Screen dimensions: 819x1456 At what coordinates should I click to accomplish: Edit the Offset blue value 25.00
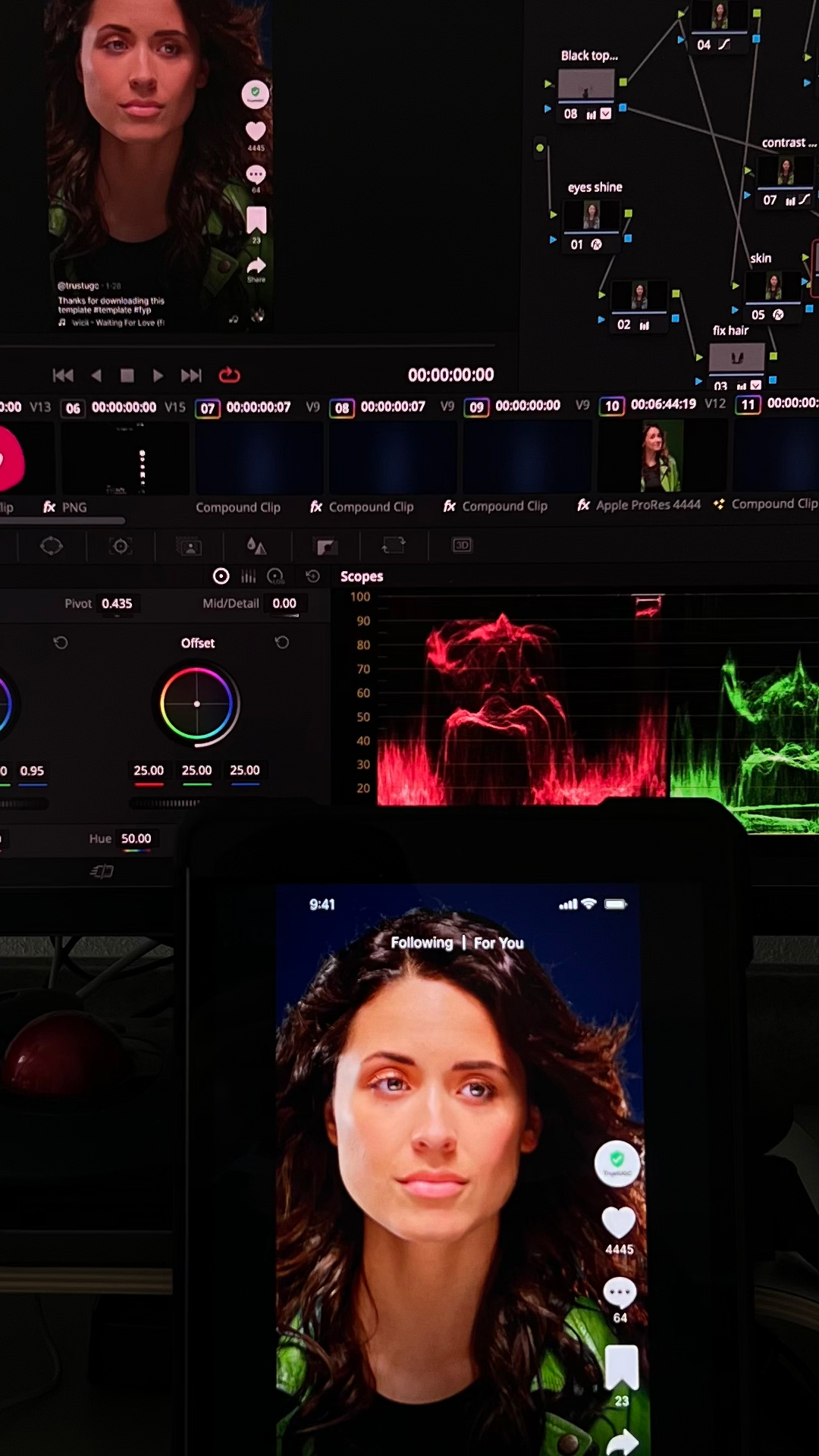pyautogui.click(x=245, y=770)
